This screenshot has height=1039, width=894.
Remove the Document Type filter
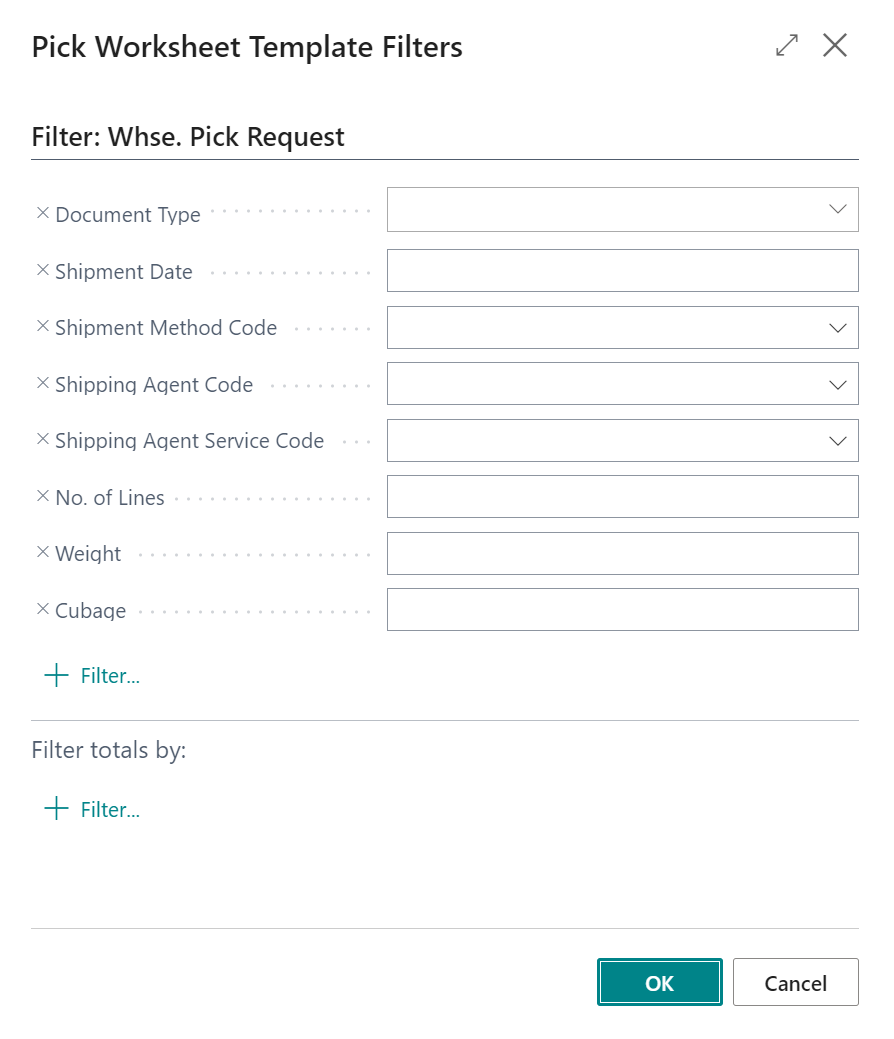coord(42,213)
